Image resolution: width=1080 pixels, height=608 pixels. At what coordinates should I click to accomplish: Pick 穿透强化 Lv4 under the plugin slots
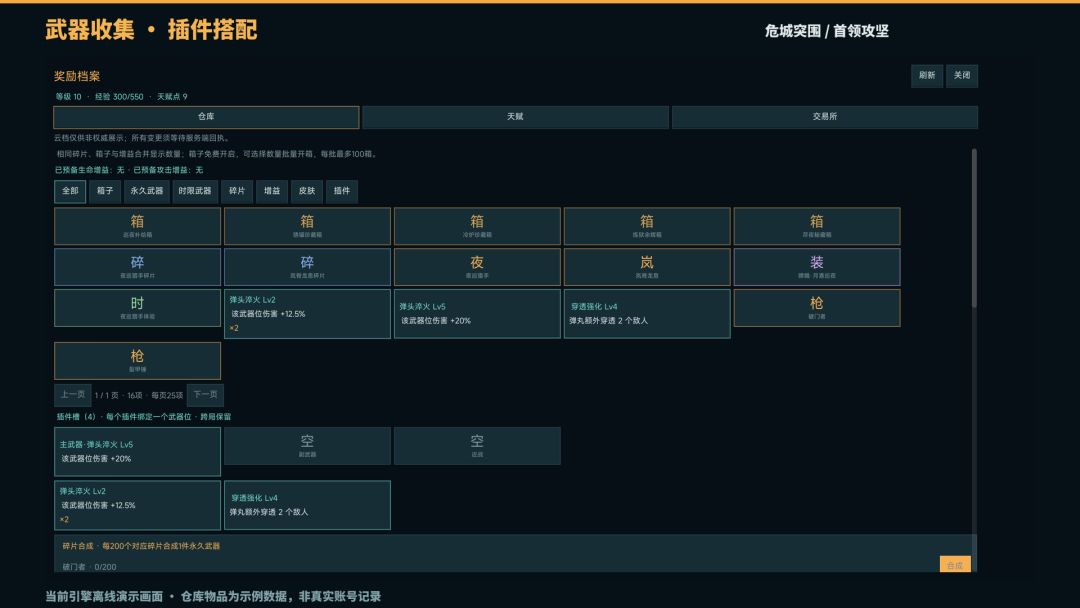307,505
